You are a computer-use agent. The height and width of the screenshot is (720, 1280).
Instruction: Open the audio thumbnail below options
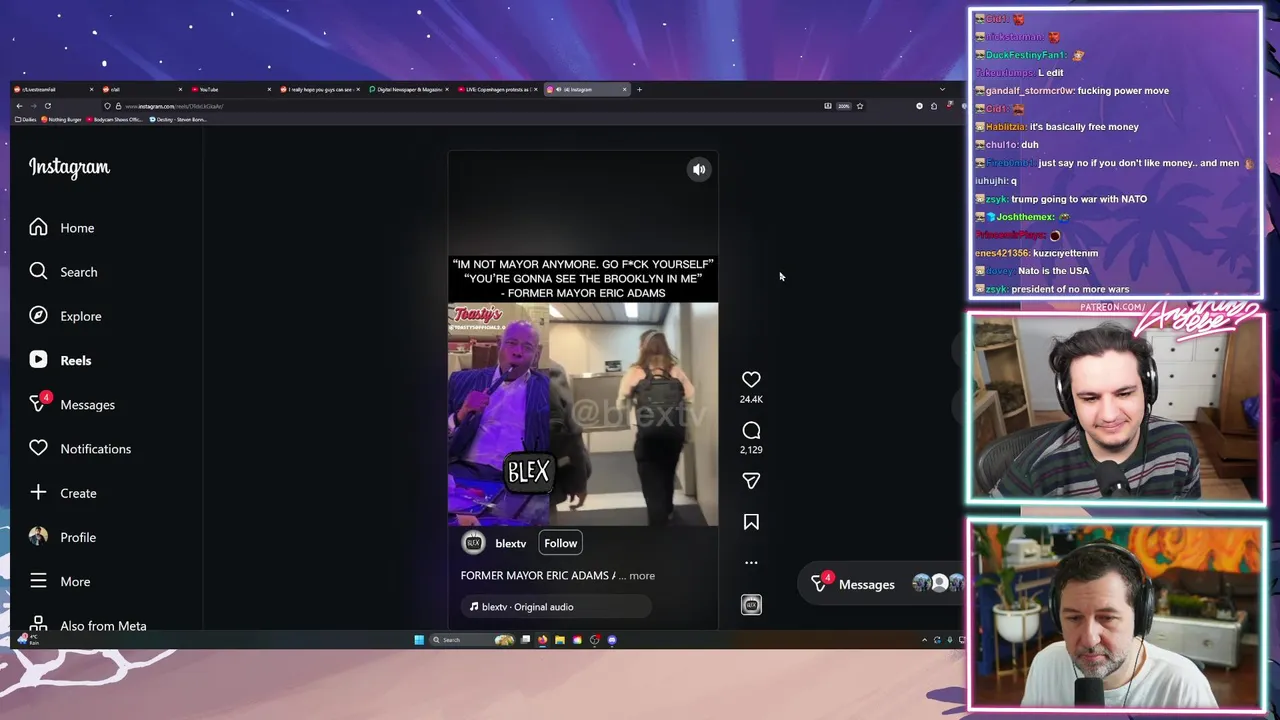[751, 605]
